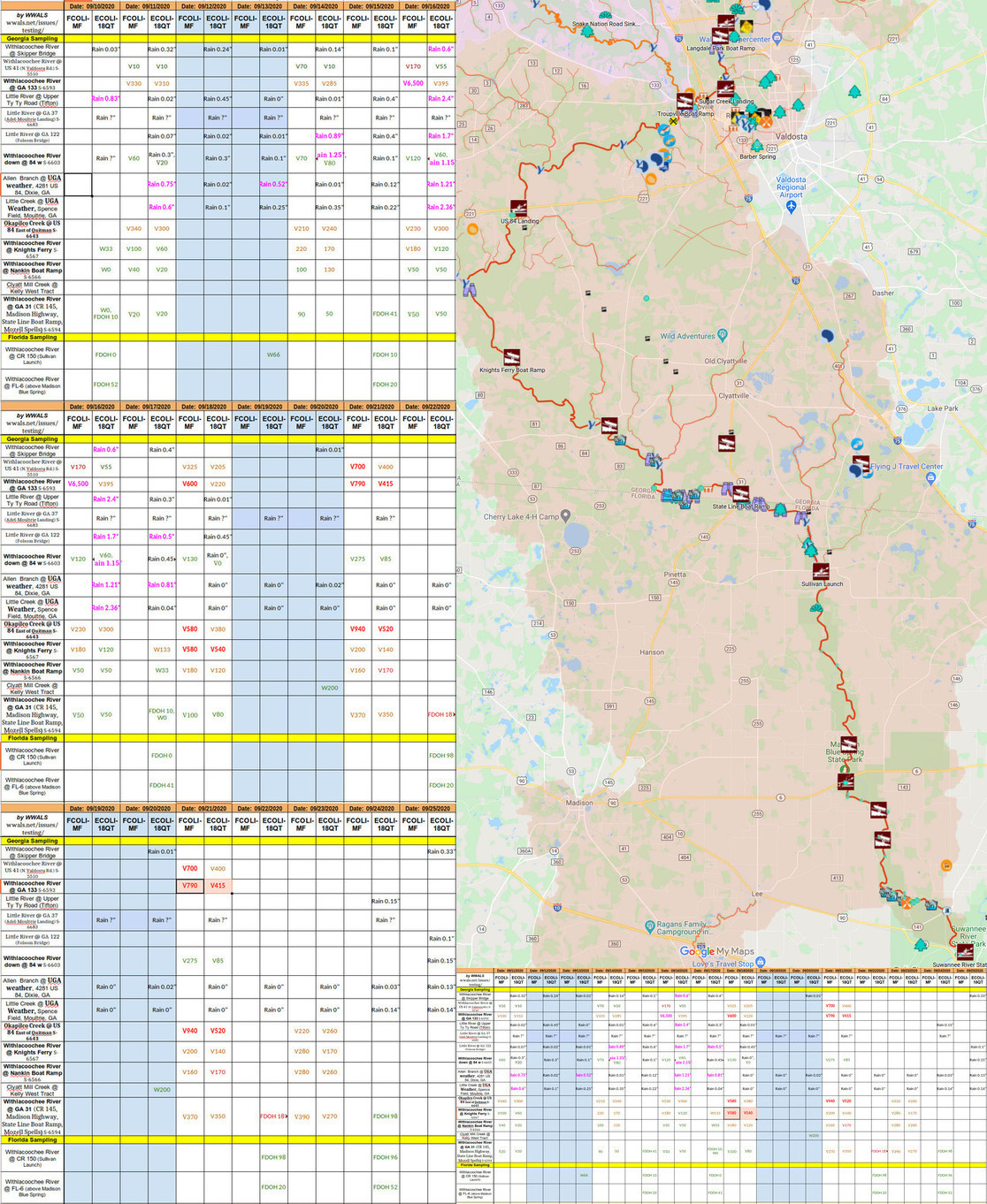Viewport: 987px width, 1204px height.
Task: Select the Date: 09/10/2020 column header
Action: (92, 5)
